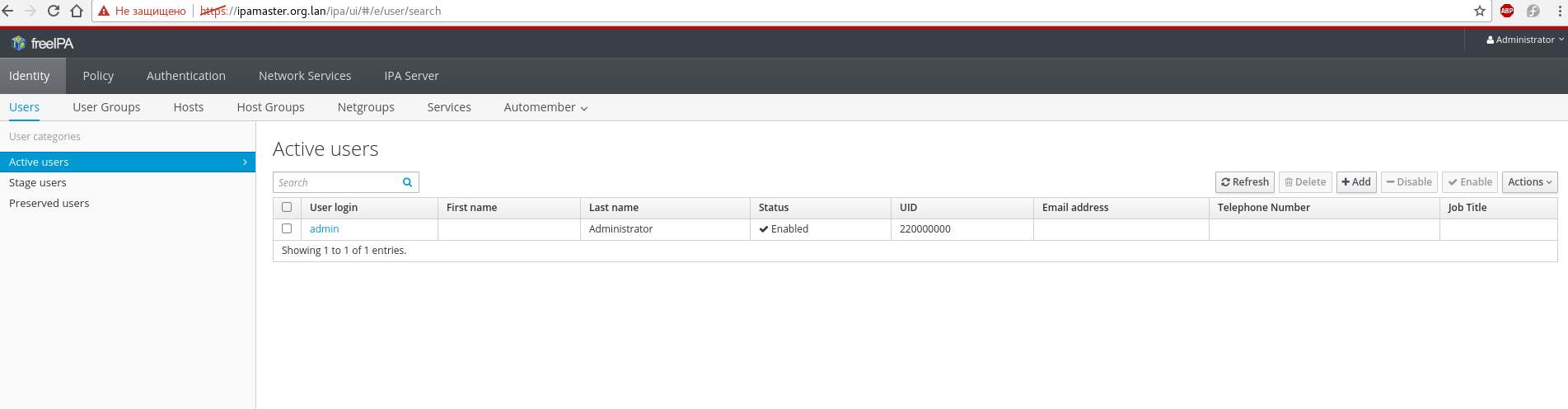Viewport: 1568px width, 409px height.
Task: Toggle the select-all header checkbox
Action: point(287,207)
